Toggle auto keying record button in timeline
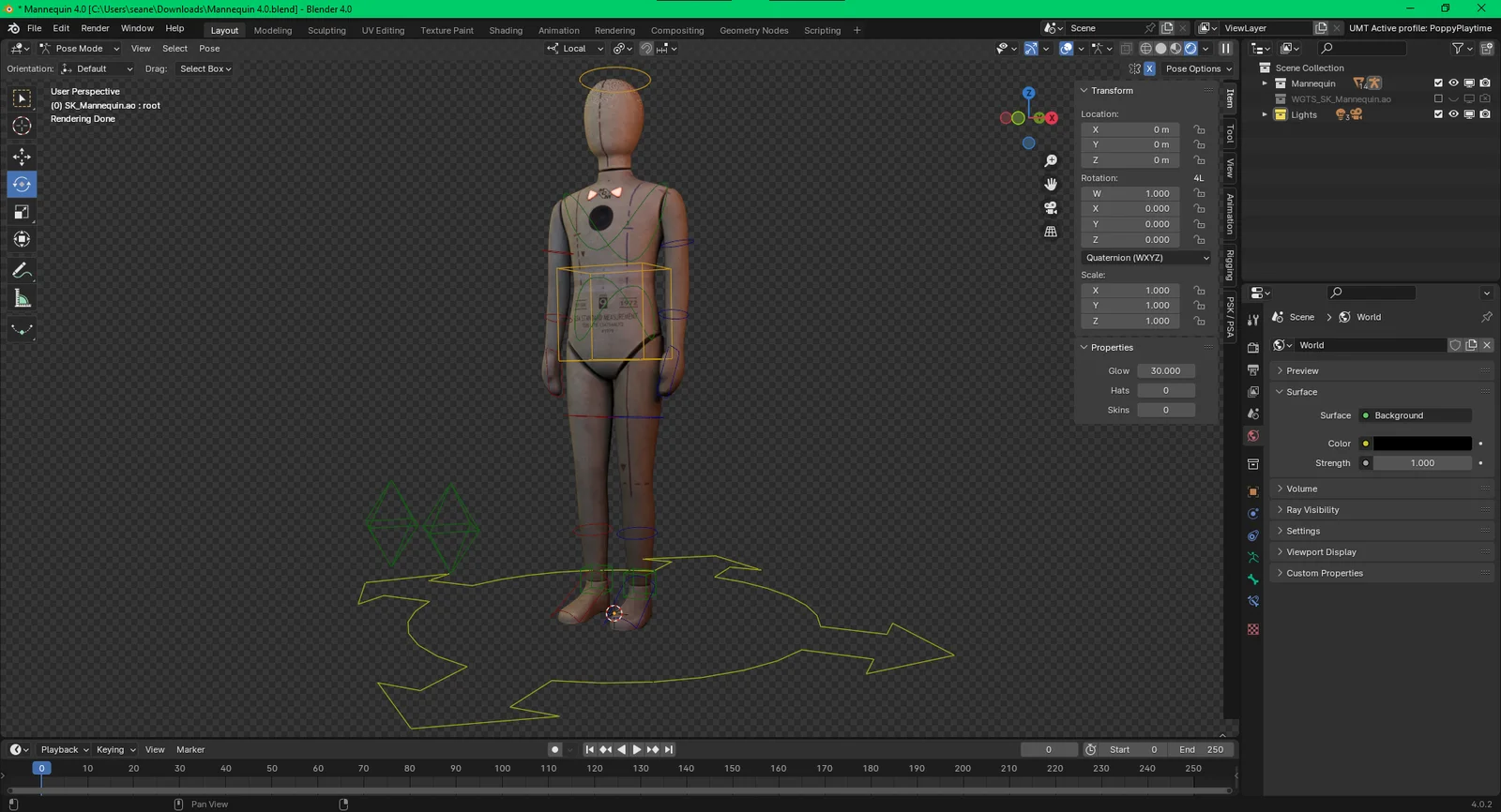 (555, 749)
